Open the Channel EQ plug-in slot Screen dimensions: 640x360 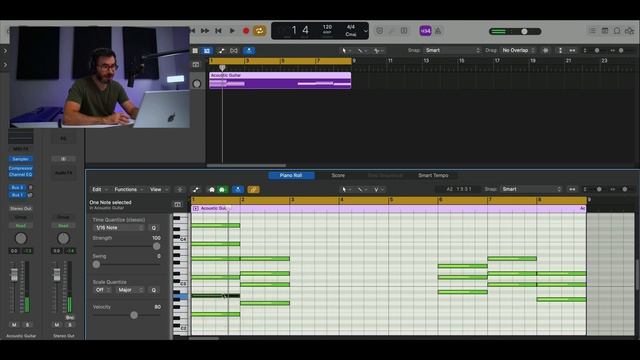coord(20,174)
